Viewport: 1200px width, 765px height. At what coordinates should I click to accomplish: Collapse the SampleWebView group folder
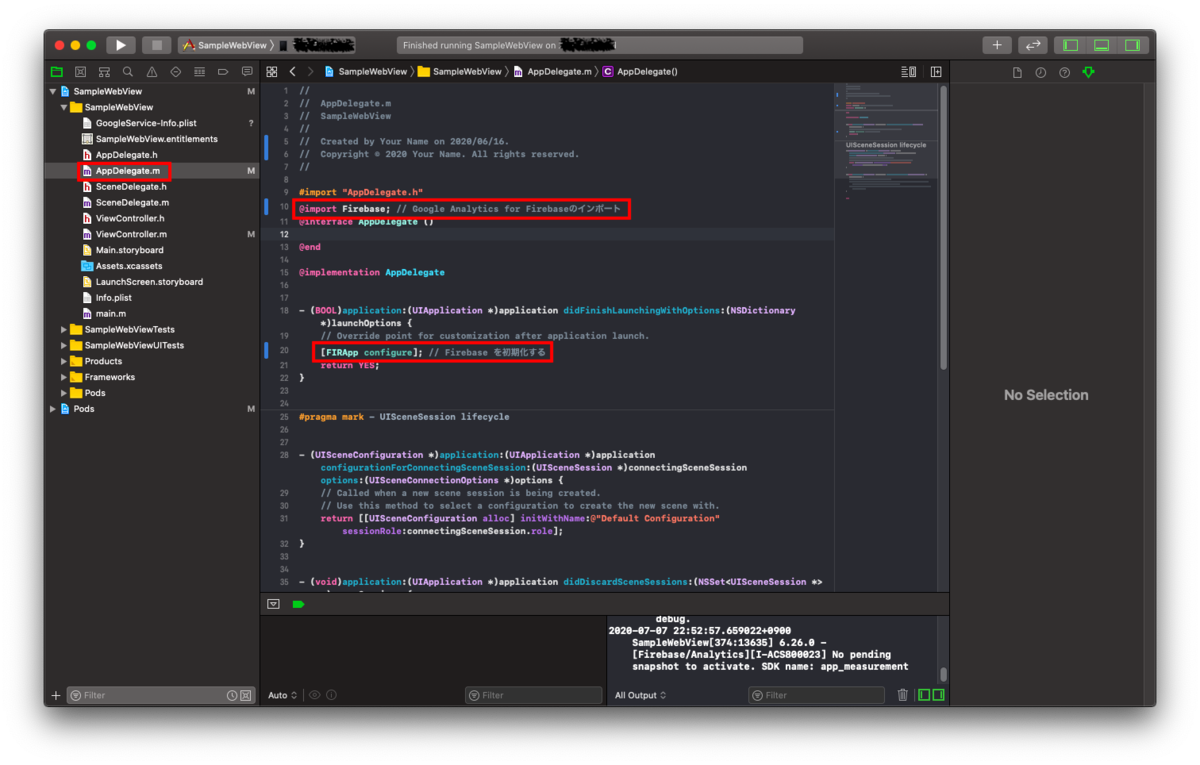64,107
